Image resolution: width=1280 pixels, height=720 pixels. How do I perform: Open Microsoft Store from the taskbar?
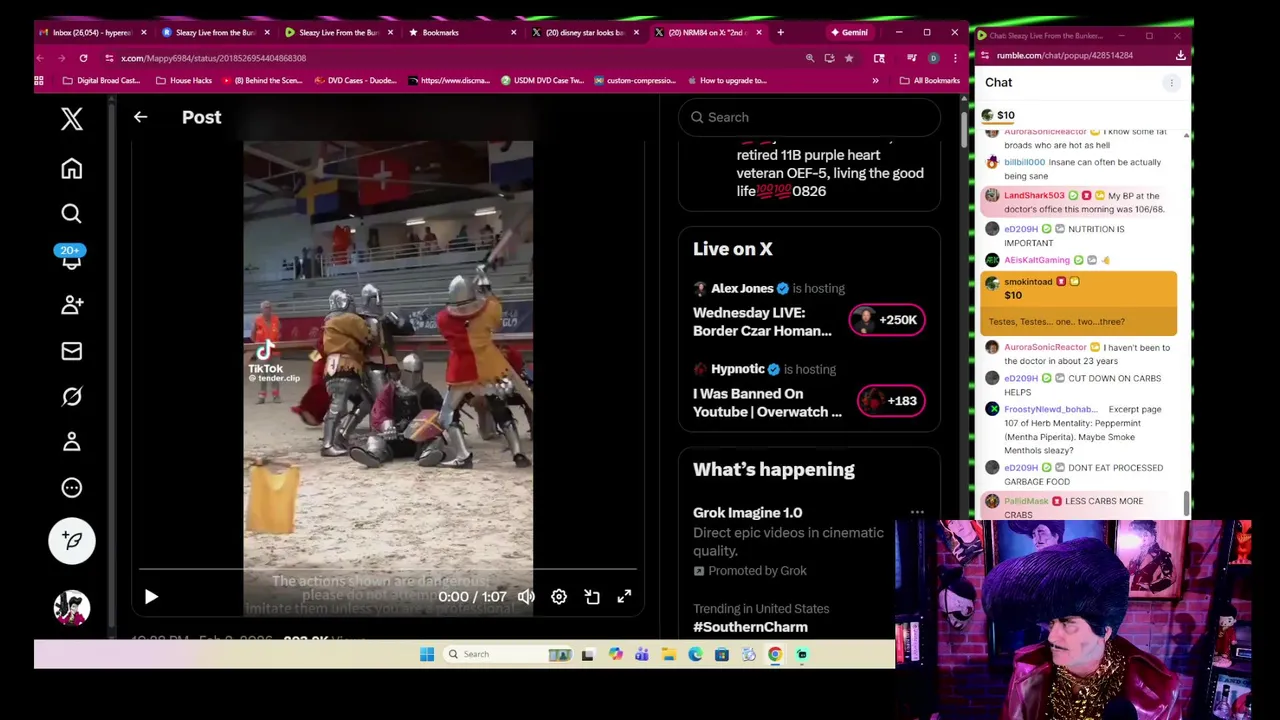pos(721,654)
